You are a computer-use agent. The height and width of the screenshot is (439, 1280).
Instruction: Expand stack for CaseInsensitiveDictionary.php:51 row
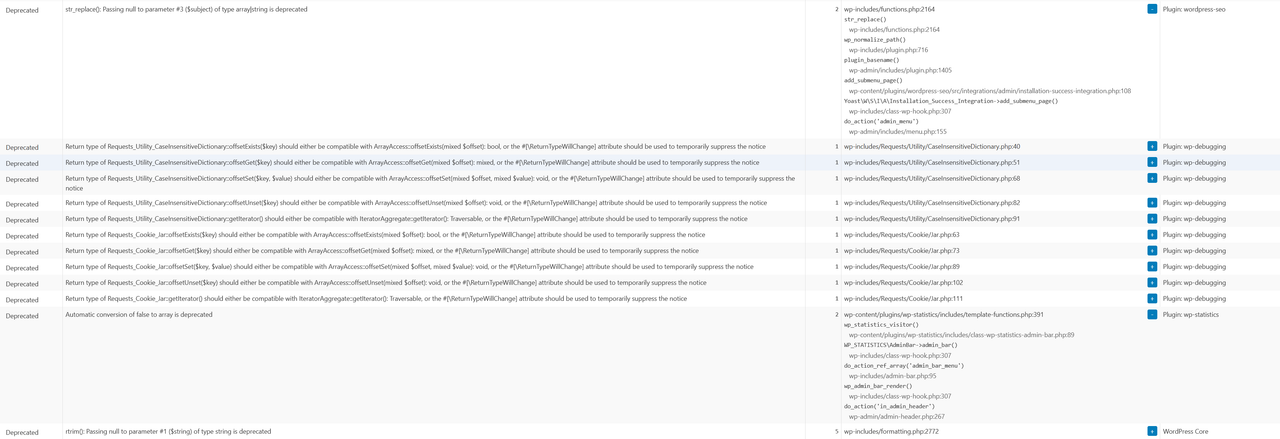pyautogui.click(x=1152, y=162)
